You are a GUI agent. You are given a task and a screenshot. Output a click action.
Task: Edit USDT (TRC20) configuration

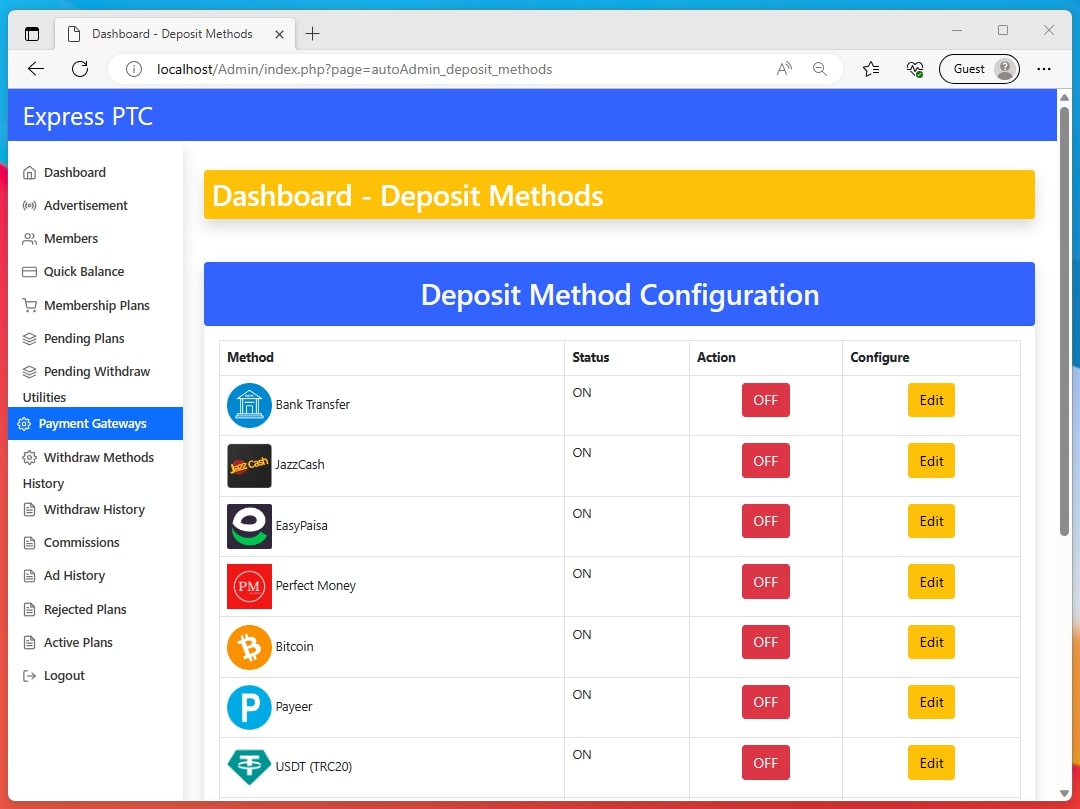click(931, 763)
